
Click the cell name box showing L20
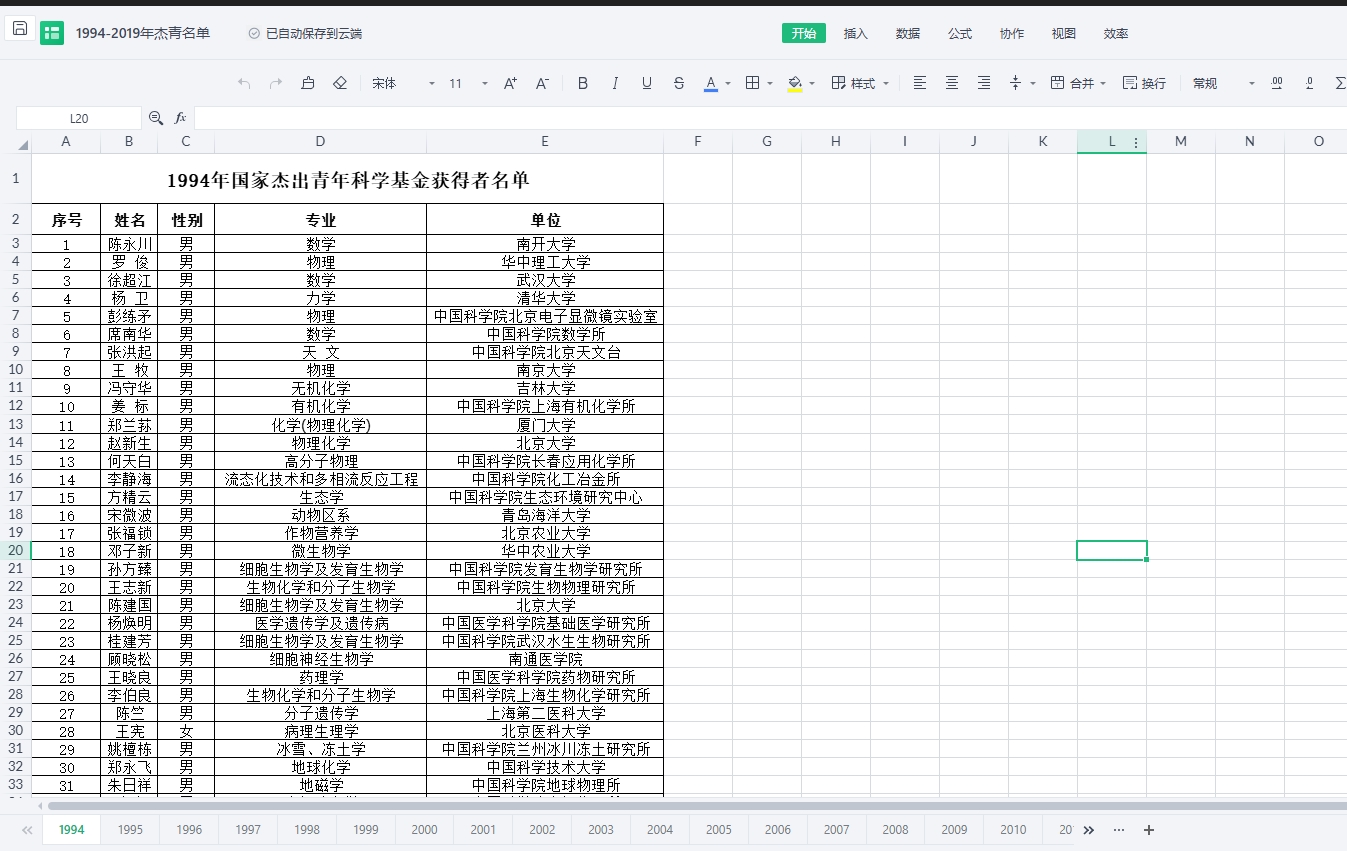coord(79,118)
